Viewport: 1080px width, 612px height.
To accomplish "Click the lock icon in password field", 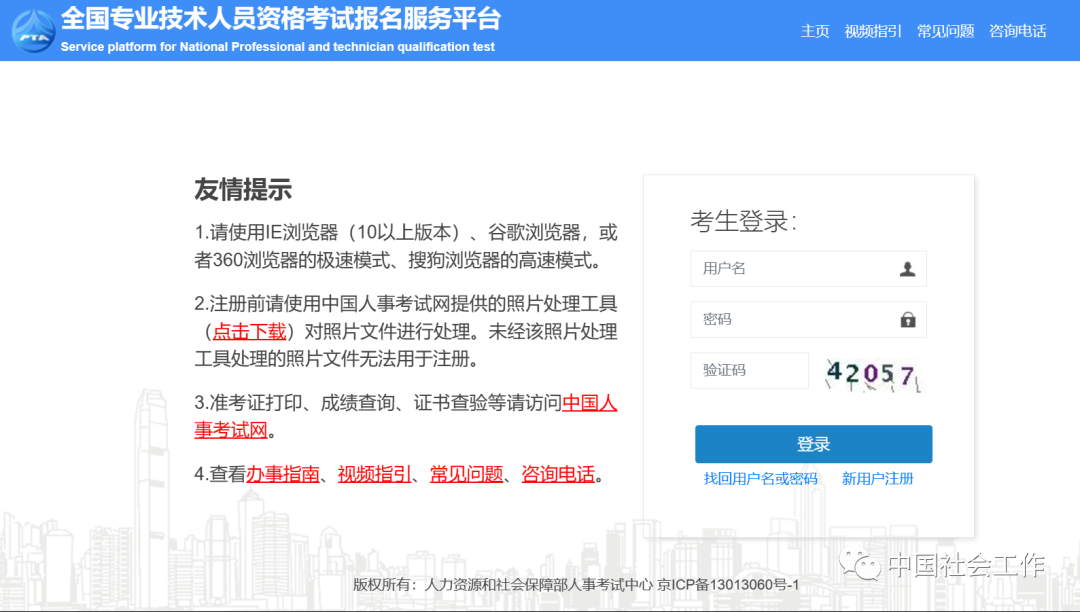I will click(x=908, y=319).
